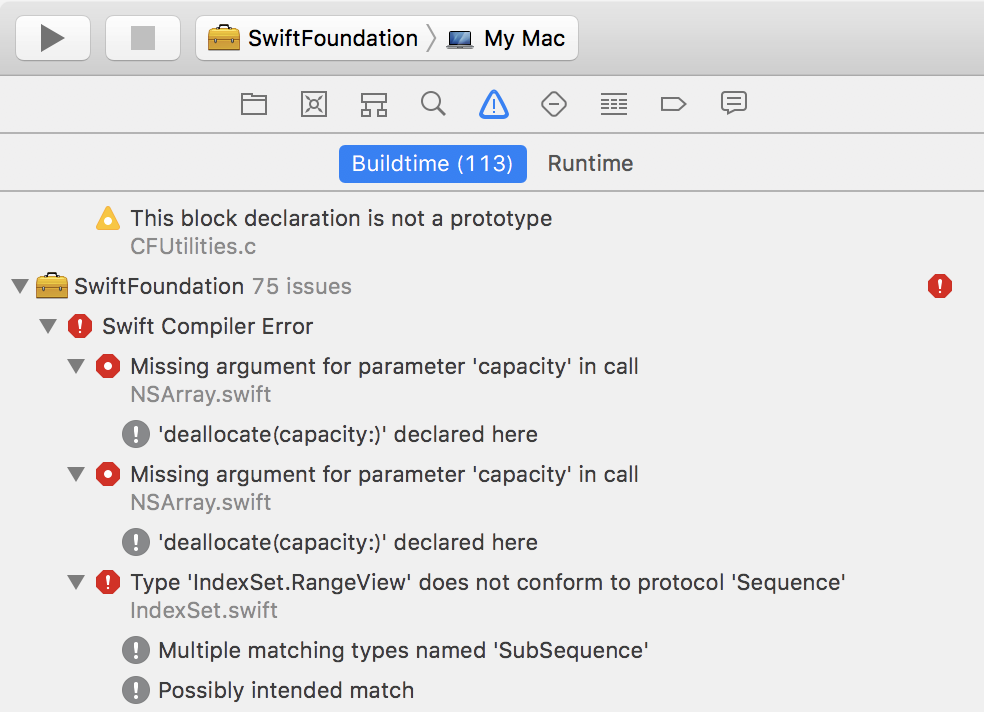Click the My Mac laptop icon
Image resolution: width=984 pixels, height=712 pixels.
460,40
